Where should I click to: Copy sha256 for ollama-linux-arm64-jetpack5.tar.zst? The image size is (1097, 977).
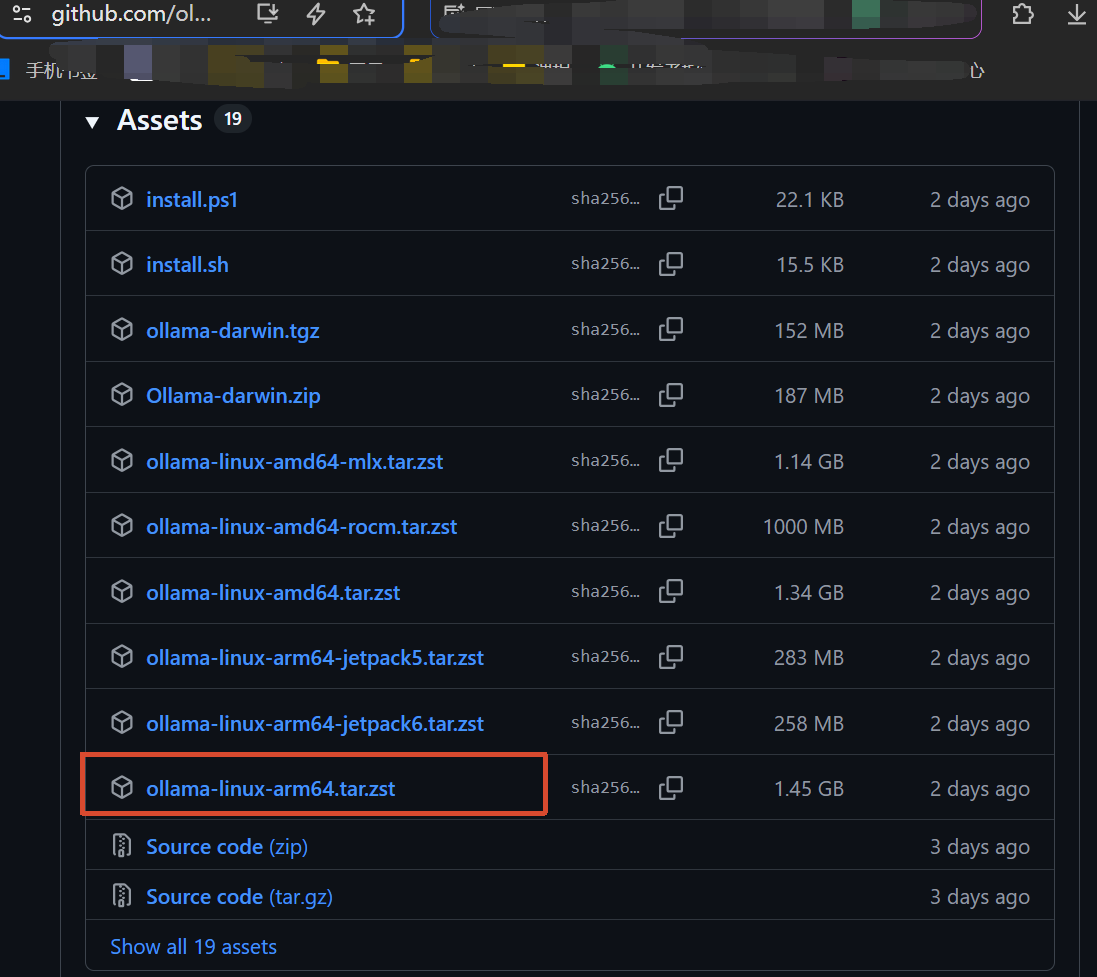pyautogui.click(x=671, y=656)
